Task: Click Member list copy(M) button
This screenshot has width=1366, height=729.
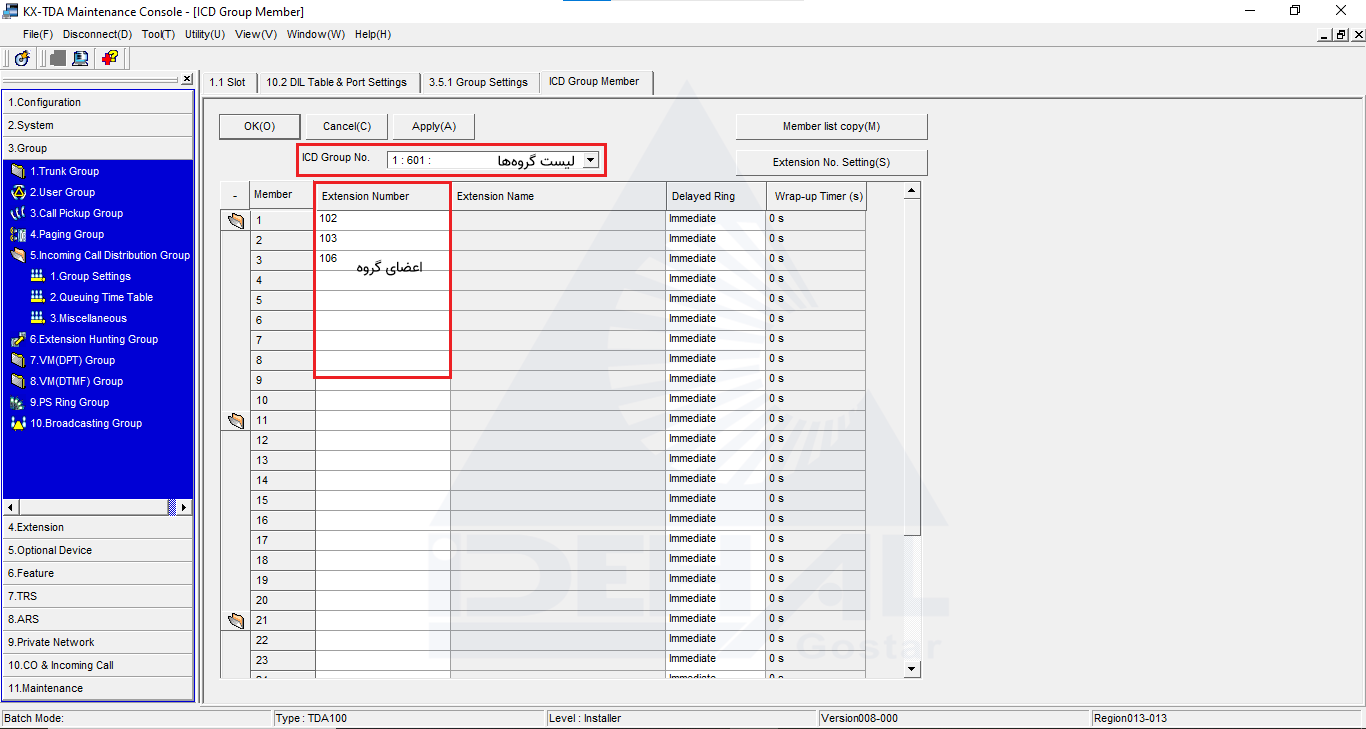Action: [x=831, y=126]
